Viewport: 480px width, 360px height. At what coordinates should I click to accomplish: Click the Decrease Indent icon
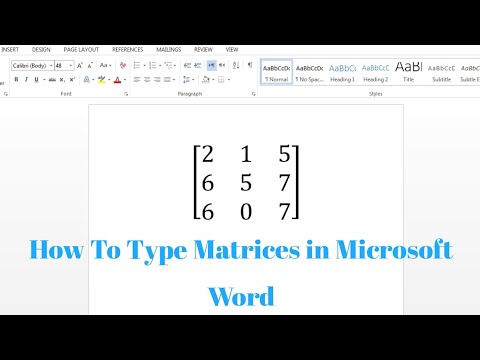[187, 65]
